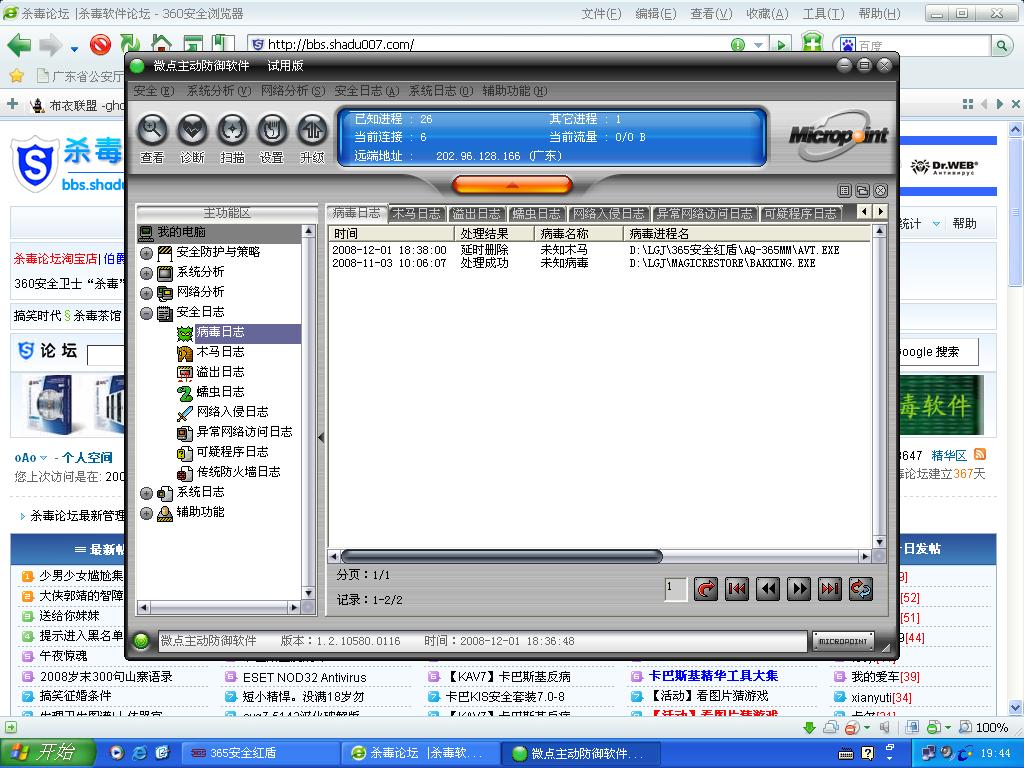Viewport: 1024px width, 768px height.
Task: Click the MICROPOINT button in the status bar
Action: pyautogui.click(x=843, y=641)
